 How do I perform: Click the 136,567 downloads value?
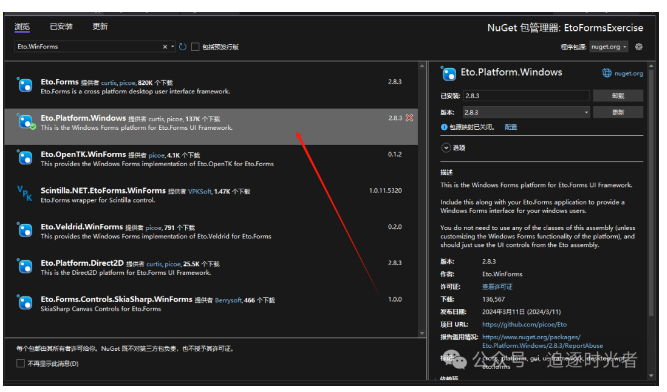[493, 299]
